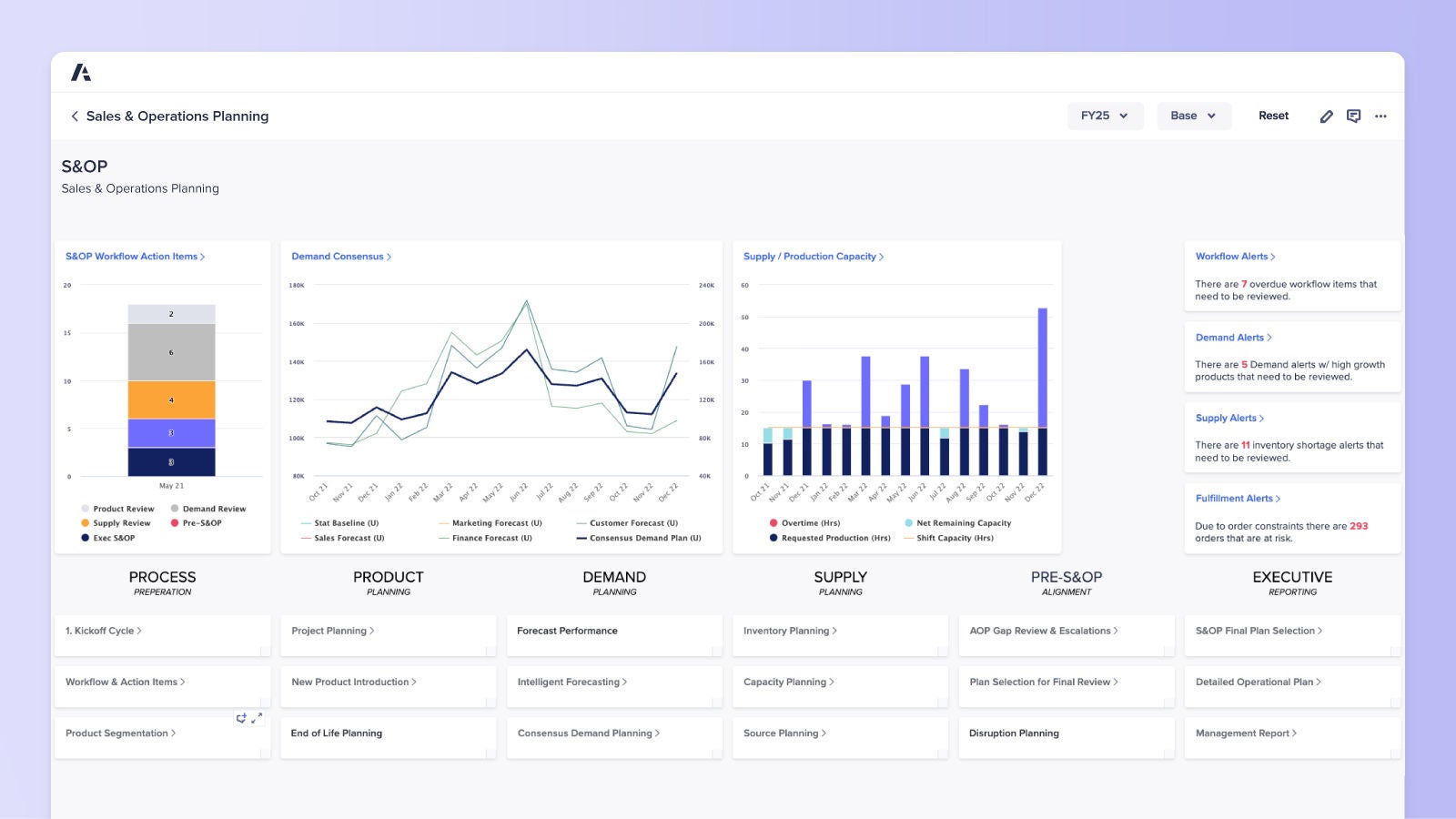
Task: Select the pencil edit icon in the toolbar
Action: 1327,116
